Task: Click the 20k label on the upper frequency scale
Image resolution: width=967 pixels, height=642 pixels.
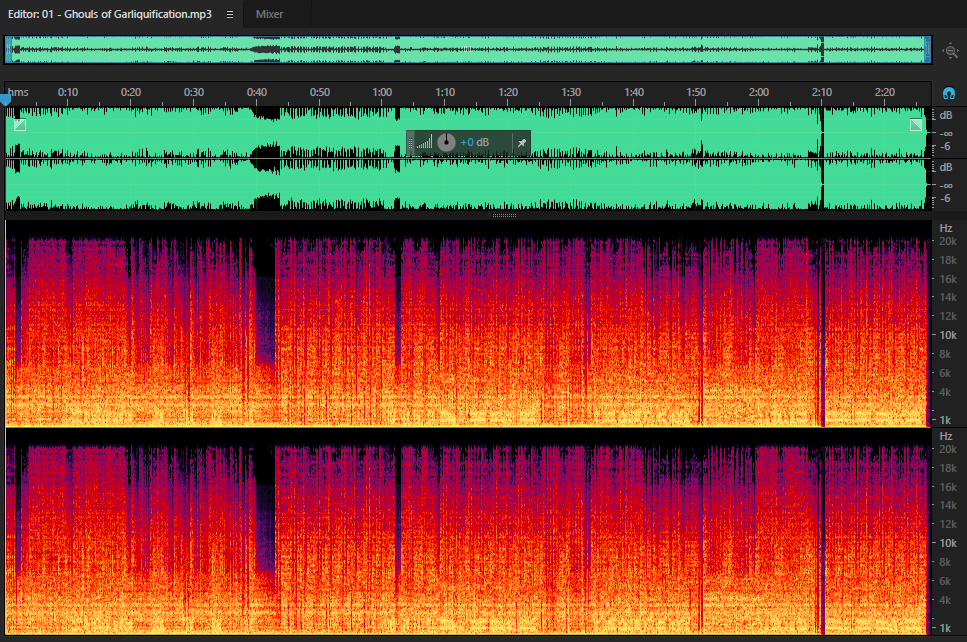Action: (x=948, y=241)
